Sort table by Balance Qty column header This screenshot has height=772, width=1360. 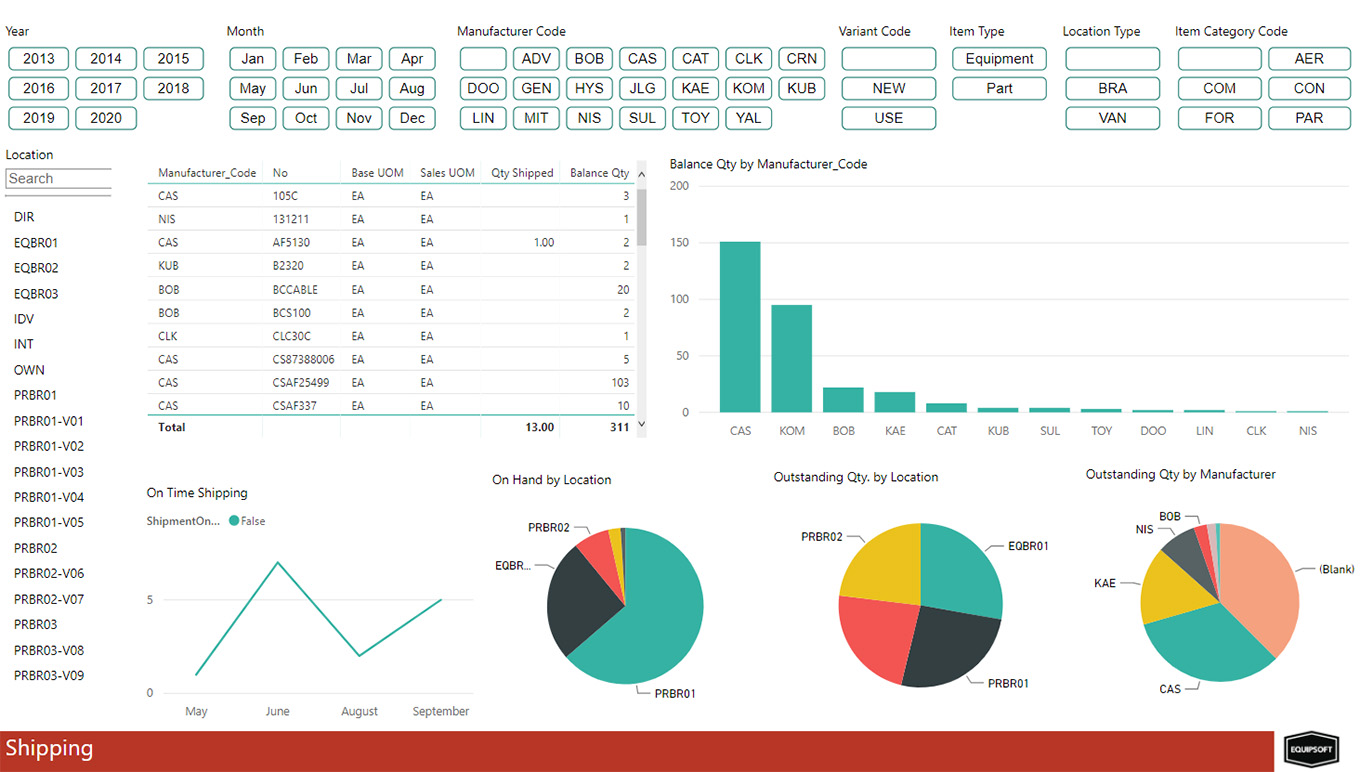click(x=599, y=173)
